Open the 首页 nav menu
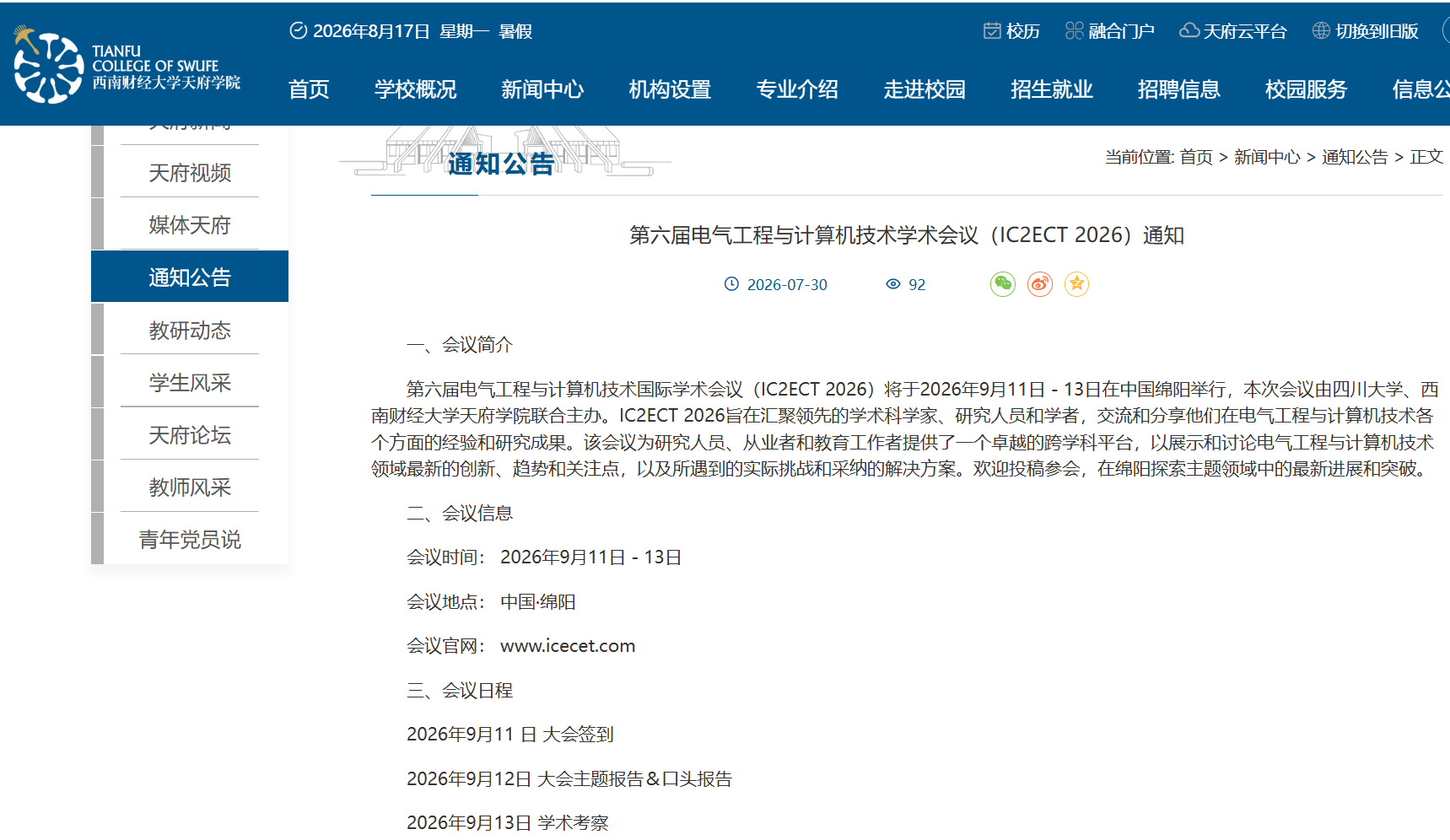 click(309, 89)
